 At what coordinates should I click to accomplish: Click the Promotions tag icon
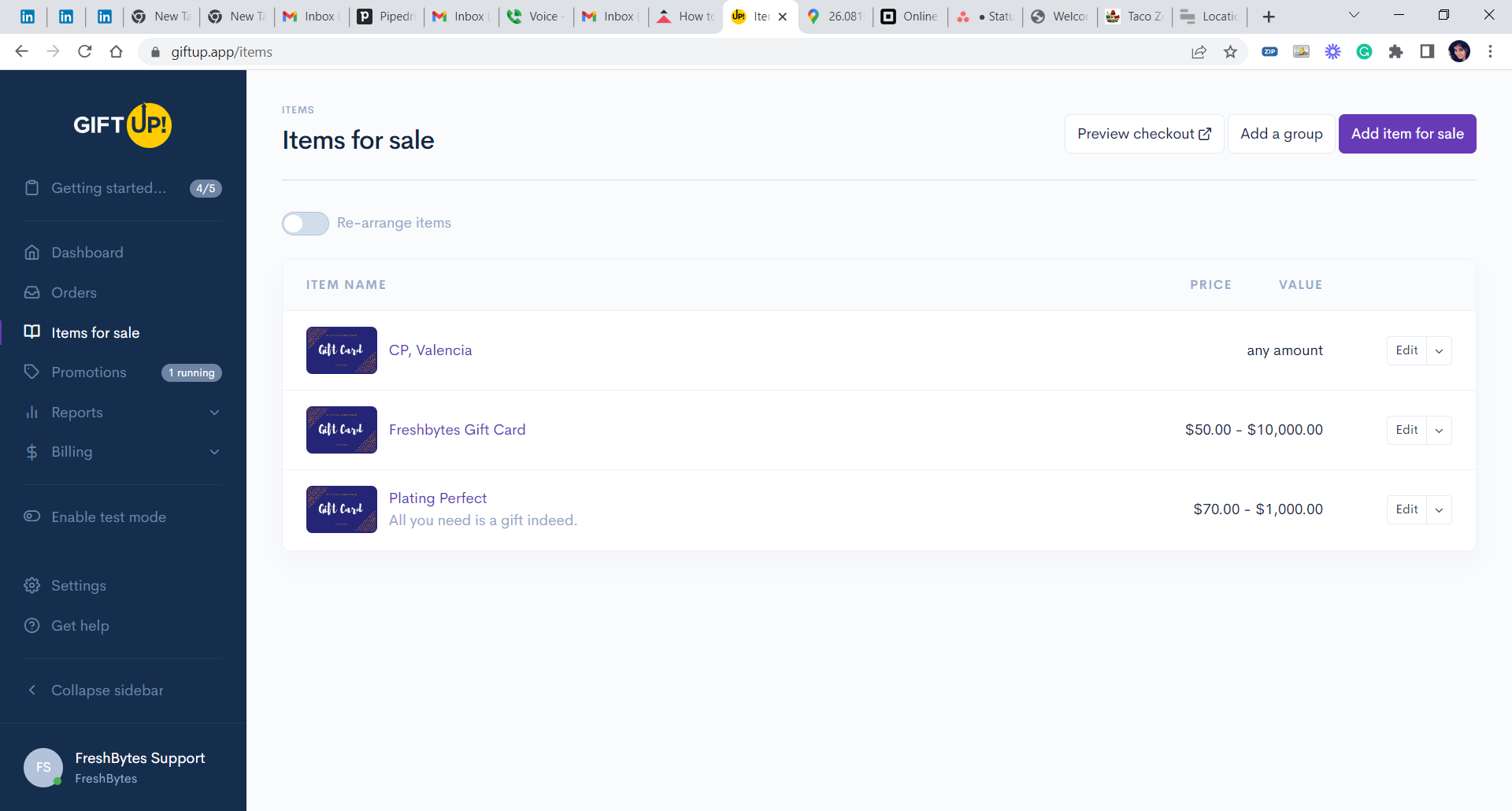tap(32, 372)
